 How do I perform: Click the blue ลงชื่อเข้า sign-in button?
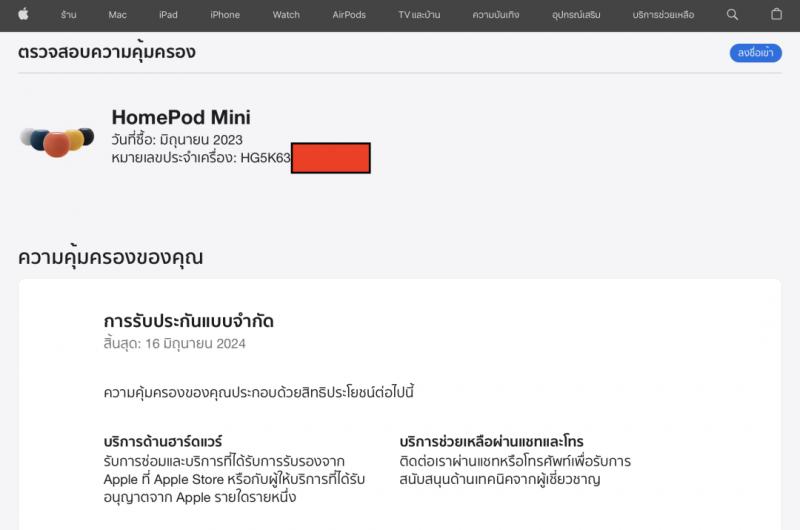pos(756,53)
